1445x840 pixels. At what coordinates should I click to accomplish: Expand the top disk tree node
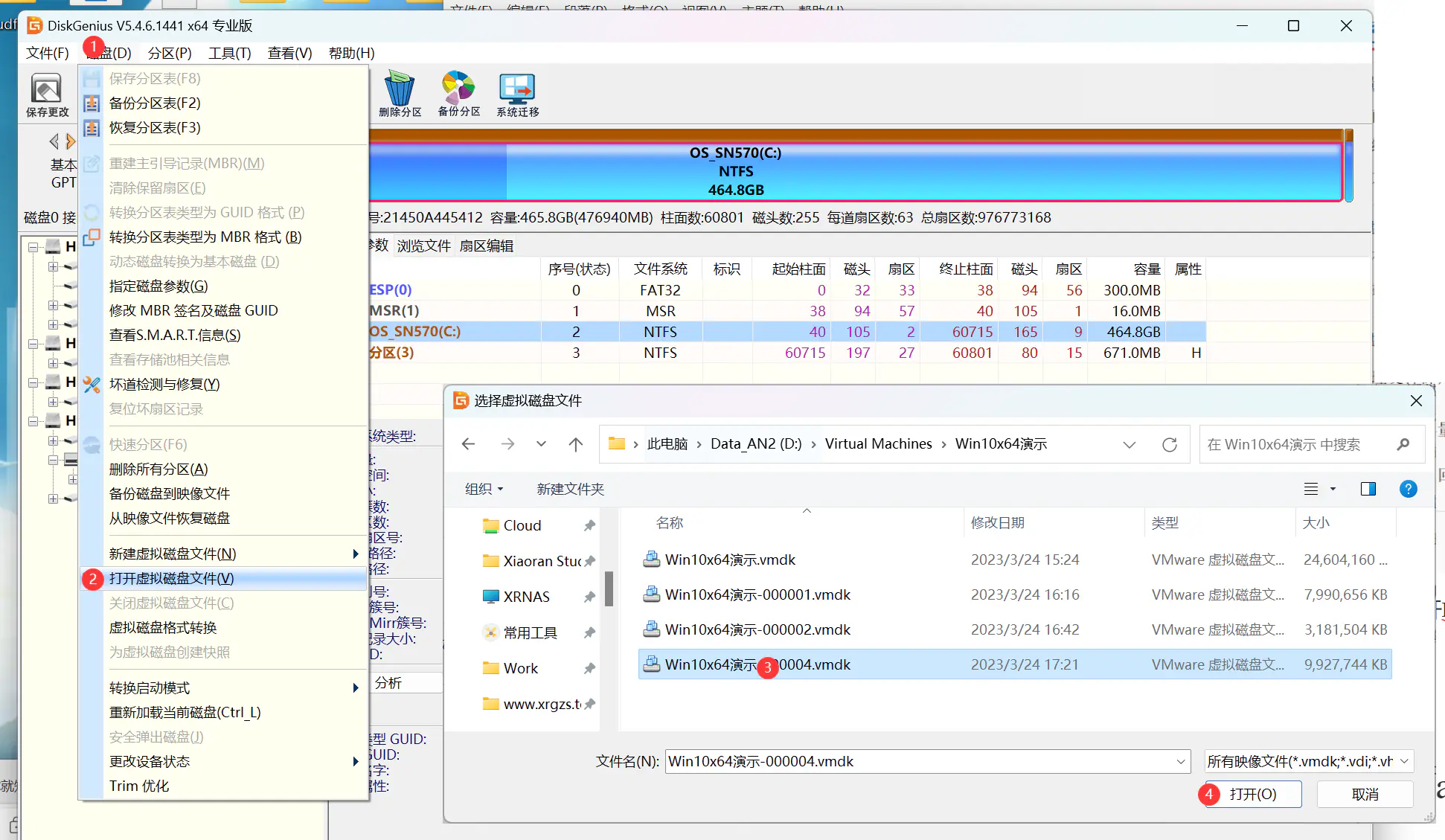pos(33,246)
